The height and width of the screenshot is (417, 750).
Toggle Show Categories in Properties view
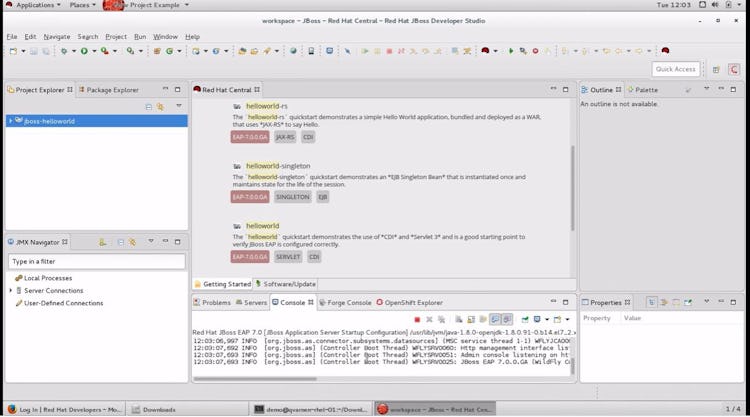pos(651,302)
